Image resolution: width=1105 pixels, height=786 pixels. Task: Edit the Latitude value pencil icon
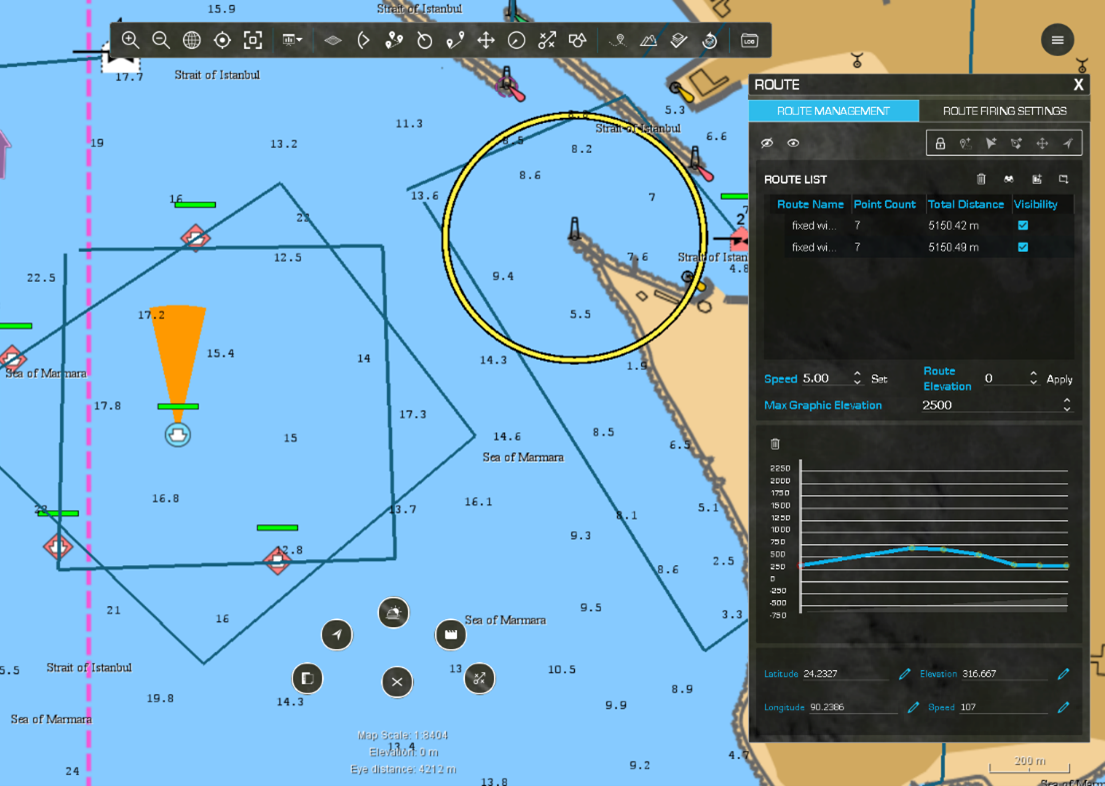point(905,674)
